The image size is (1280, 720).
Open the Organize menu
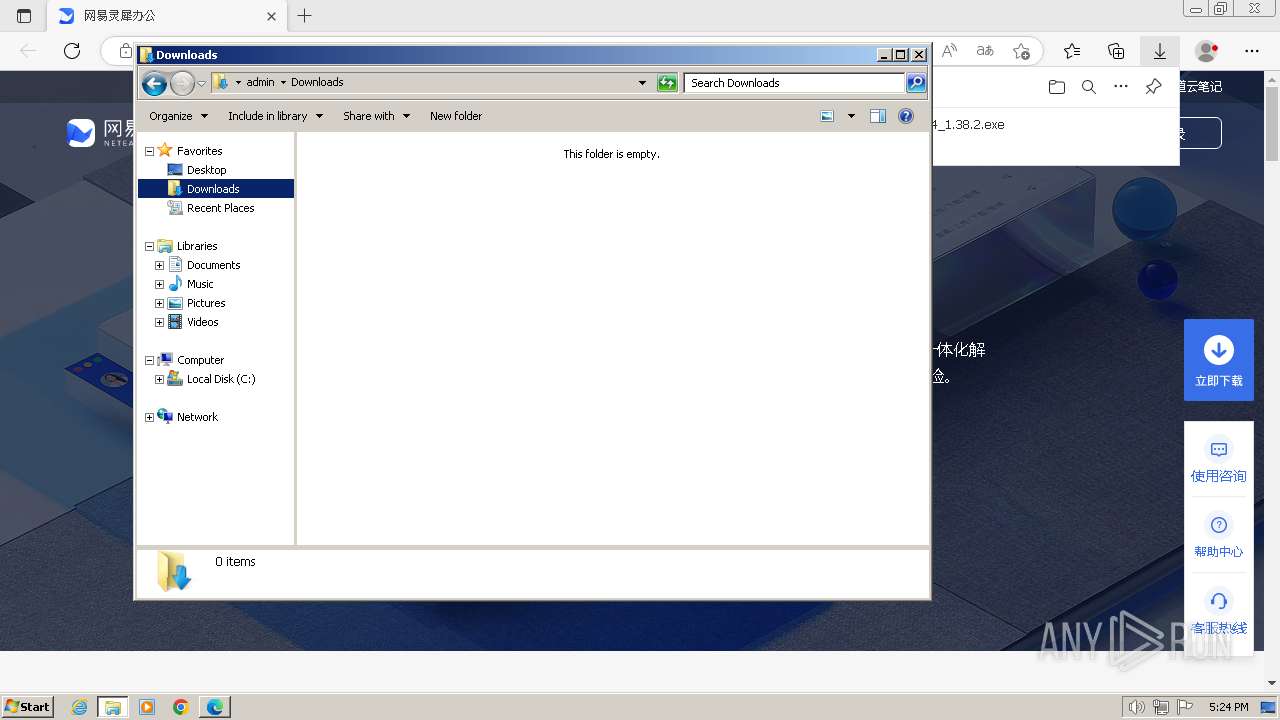coord(178,116)
